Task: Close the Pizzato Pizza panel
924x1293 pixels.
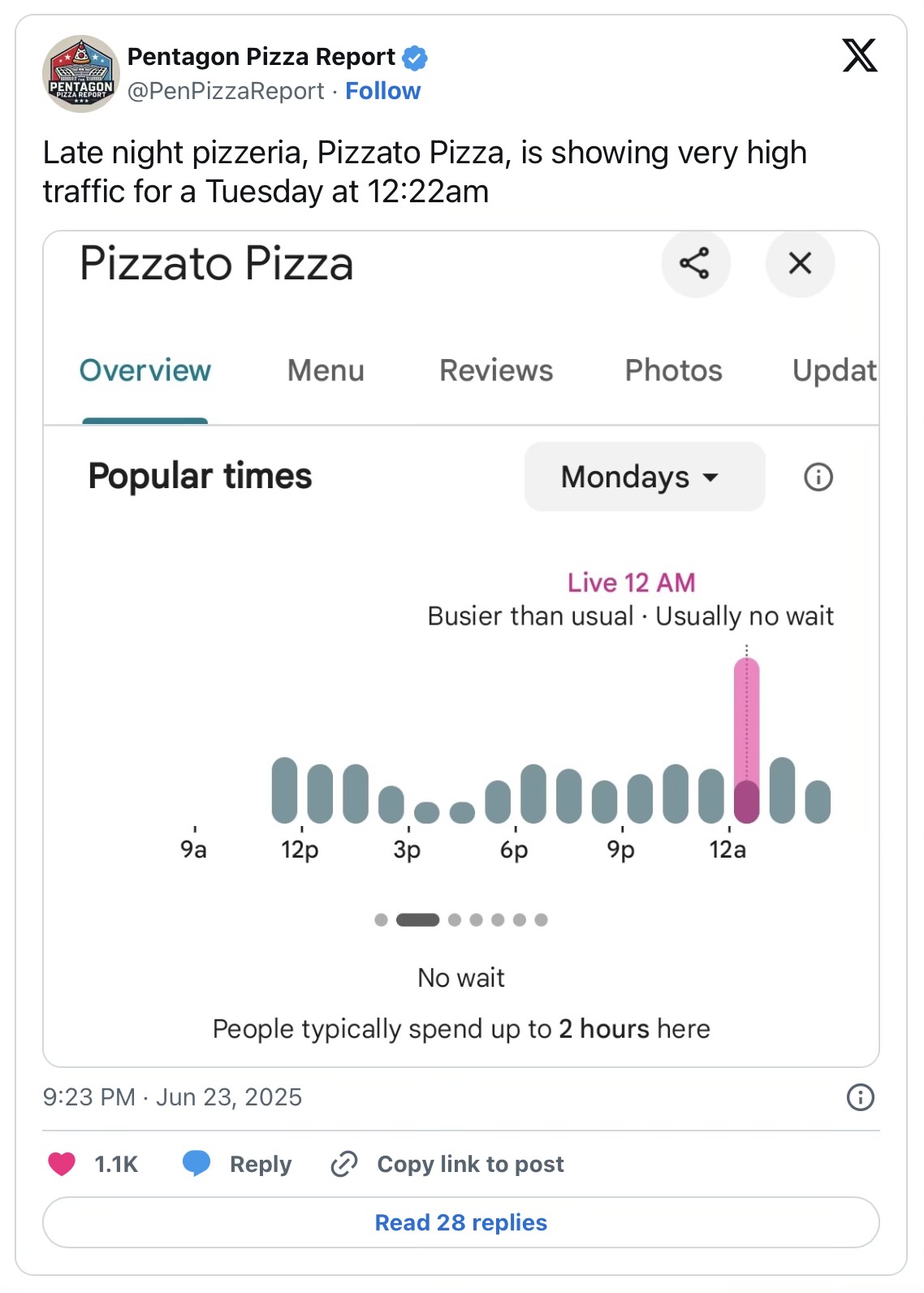Action: point(800,263)
